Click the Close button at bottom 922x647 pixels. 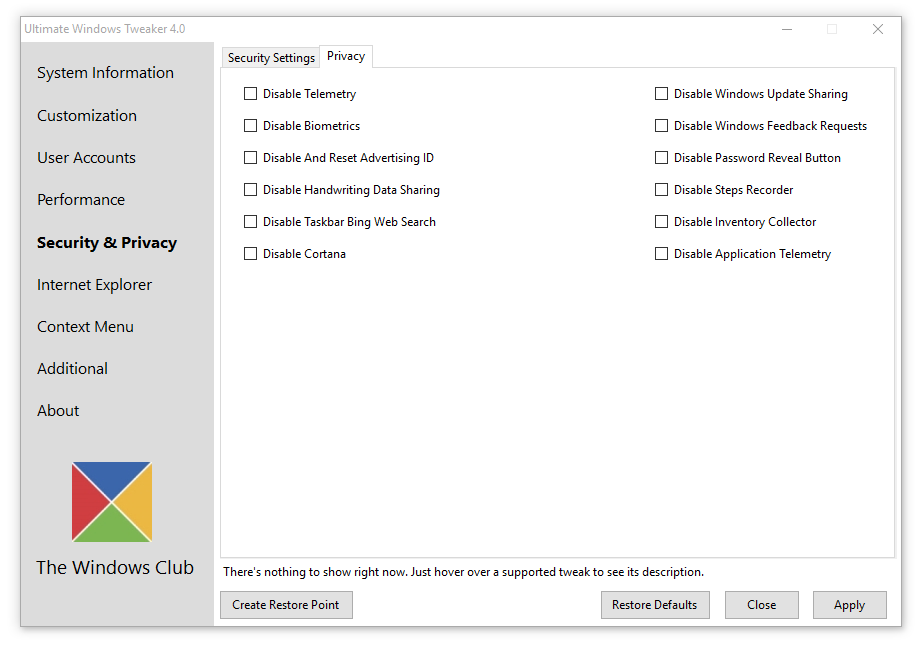[x=761, y=605]
